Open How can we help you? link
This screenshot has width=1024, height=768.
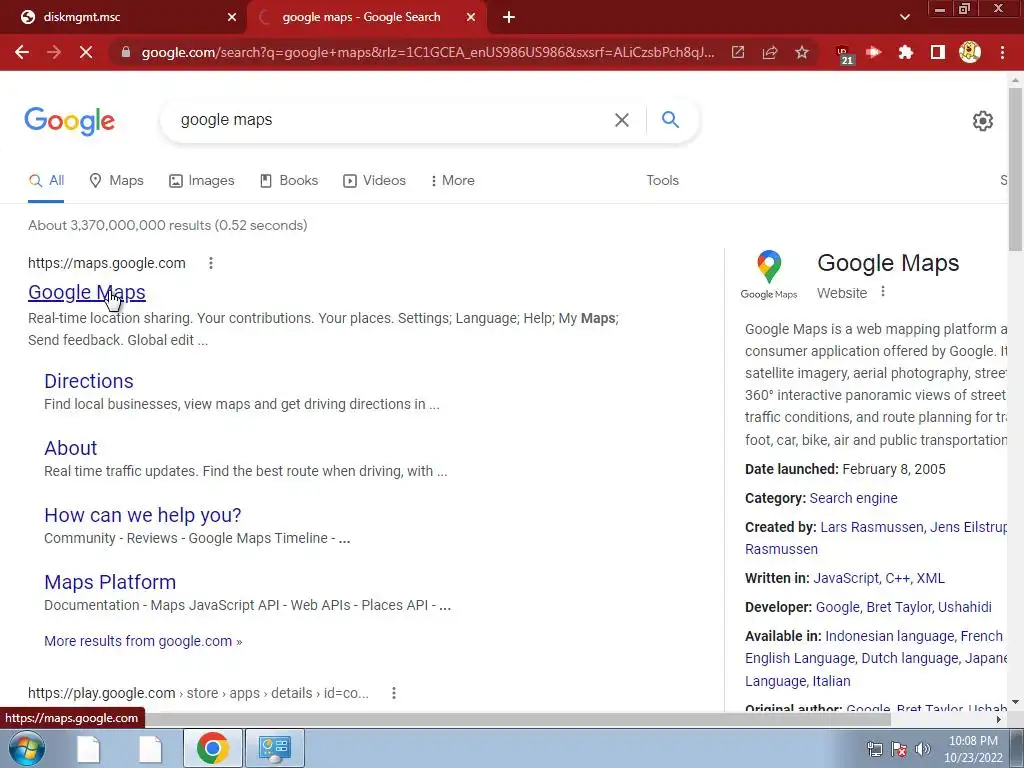tap(142, 515)
